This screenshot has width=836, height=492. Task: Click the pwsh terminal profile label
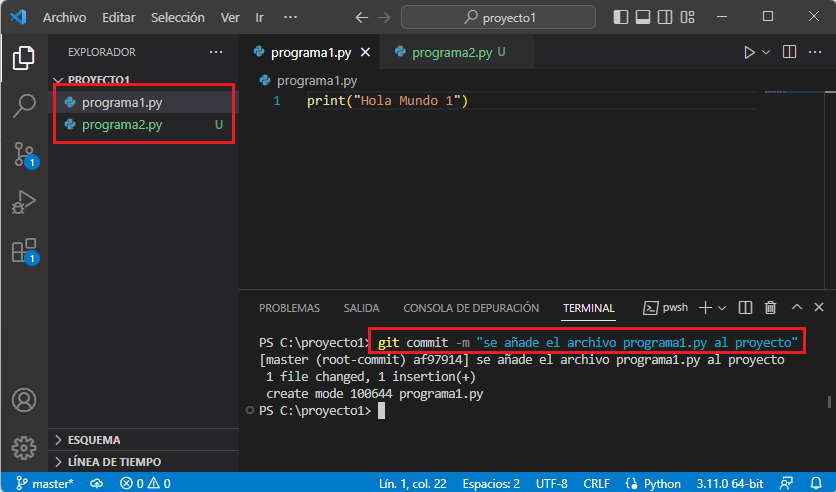(665, 308)
